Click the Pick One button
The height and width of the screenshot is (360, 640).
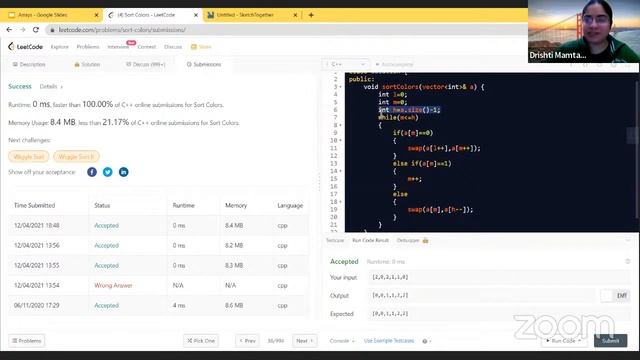(x=201, y=341)
